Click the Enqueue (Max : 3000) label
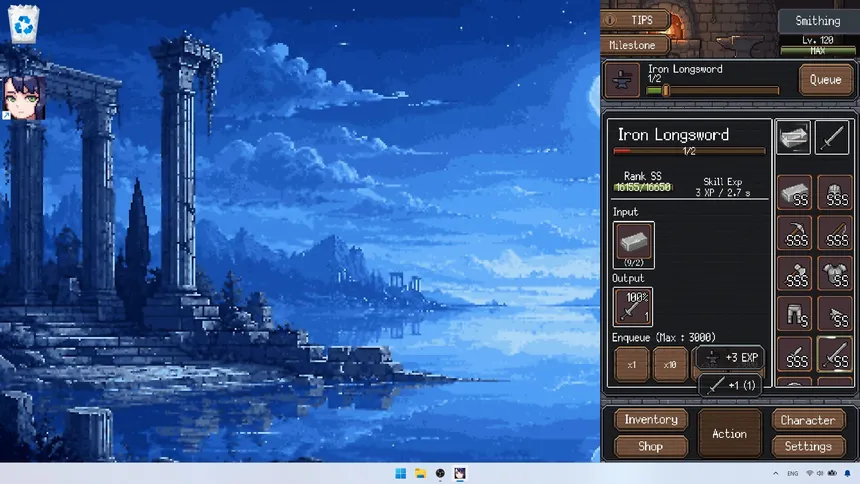The image size is (860, 484). click(x=664, y=337)
